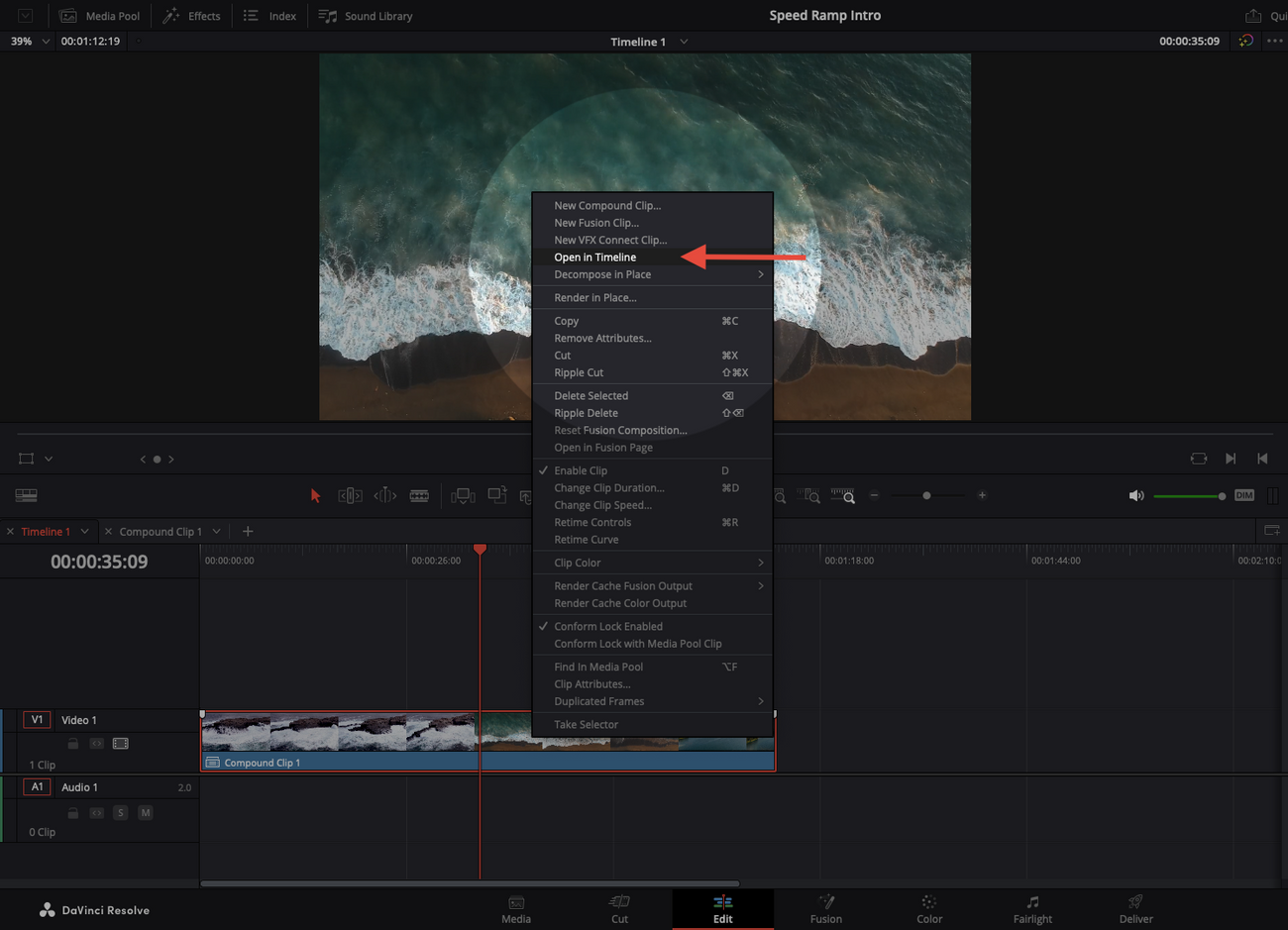Click the green monitor volume slider
Viewport: 1288px width, 930px height.
tap(1187, 495)
